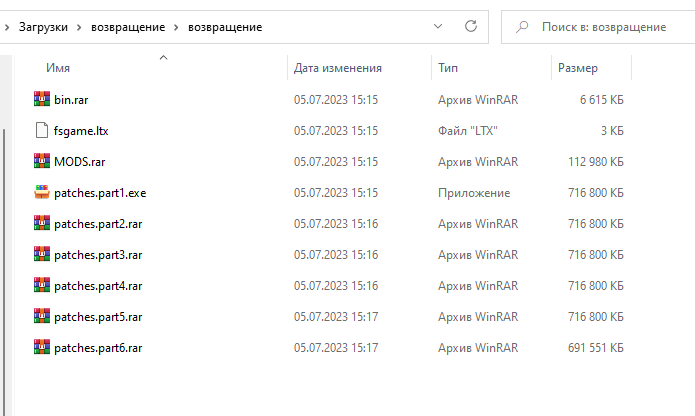Click the blank file icon of fsgame.ltx
The width and height of the screenshot is (695, 416).
(42, 130)
